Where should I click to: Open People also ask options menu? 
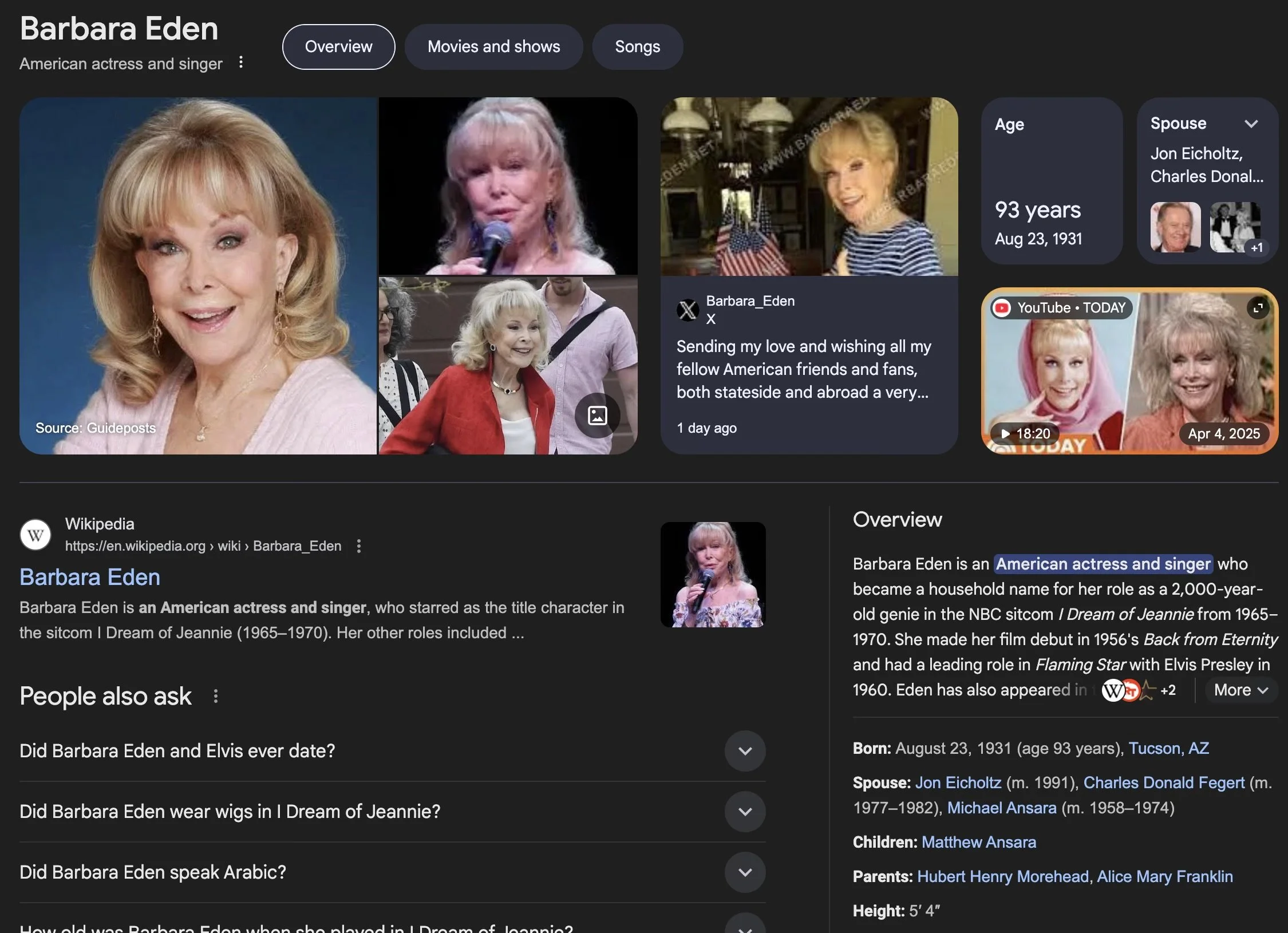point(216,696)
